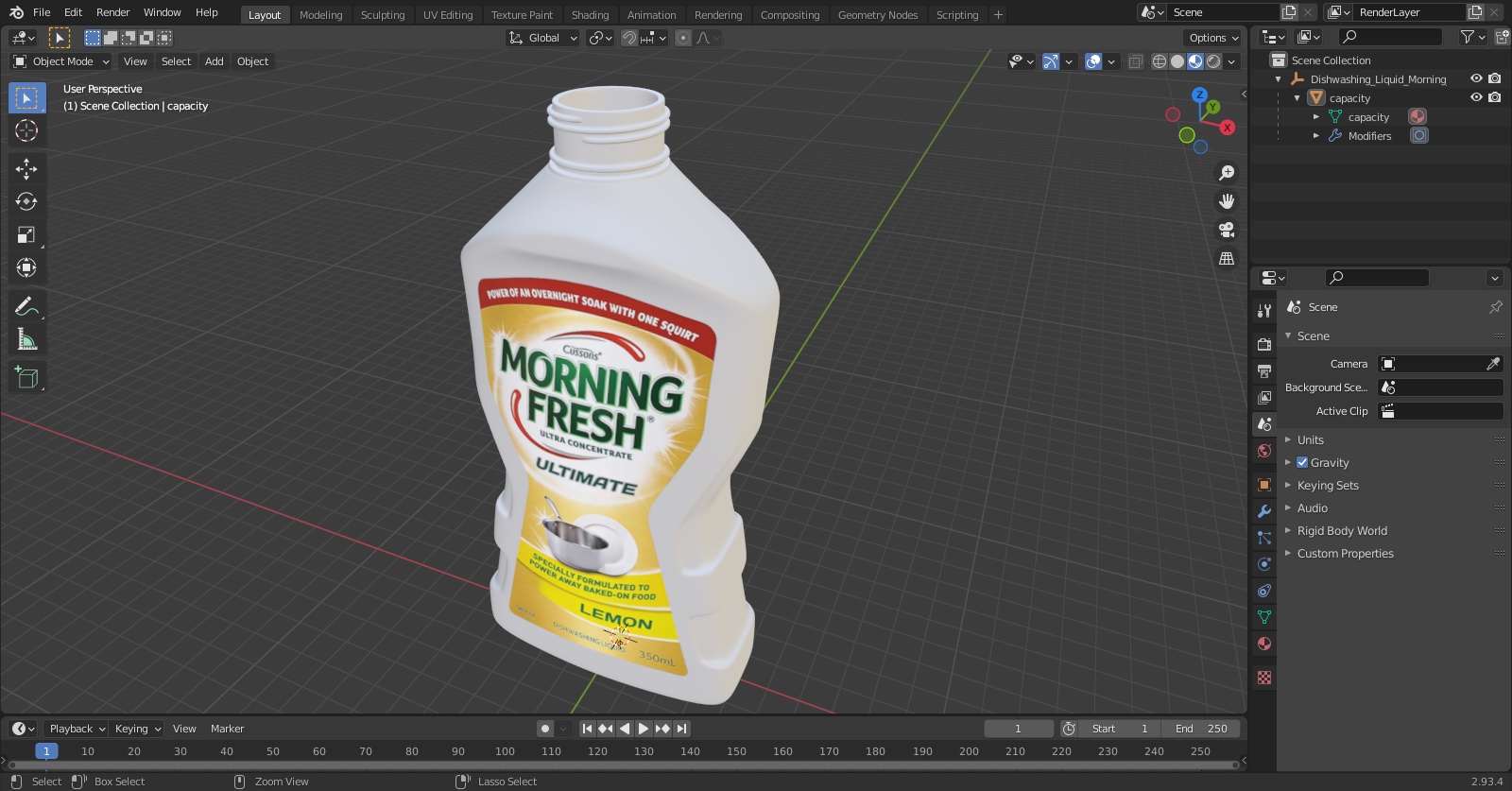The width and height of the screenshot is (1512, 791).
Task: Select the Add Cube tool
Action: [x=26, y=377]
